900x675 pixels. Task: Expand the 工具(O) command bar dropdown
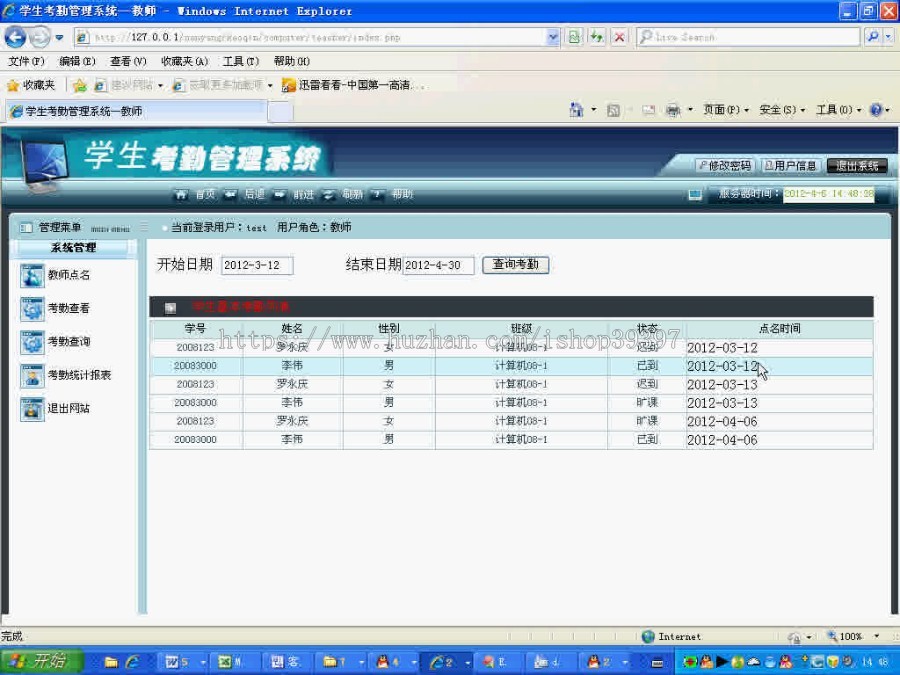click(x=839, y=110)
